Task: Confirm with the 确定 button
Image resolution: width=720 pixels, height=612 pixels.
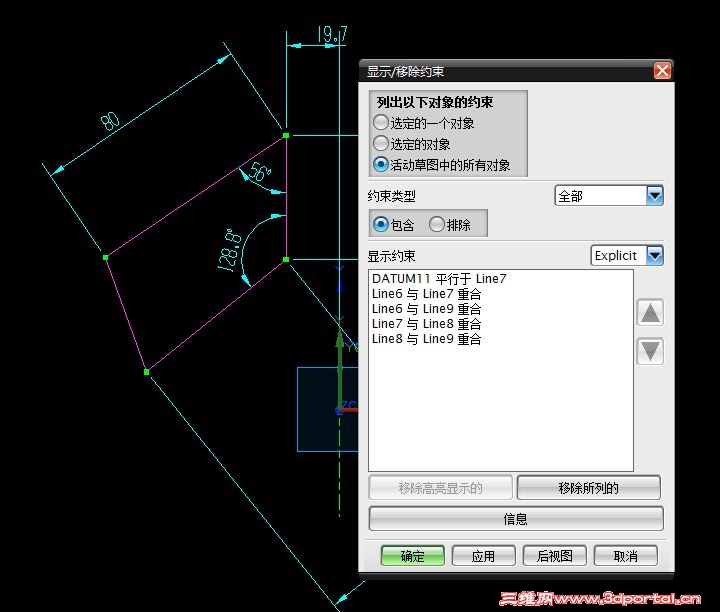Action: point(412,556)
